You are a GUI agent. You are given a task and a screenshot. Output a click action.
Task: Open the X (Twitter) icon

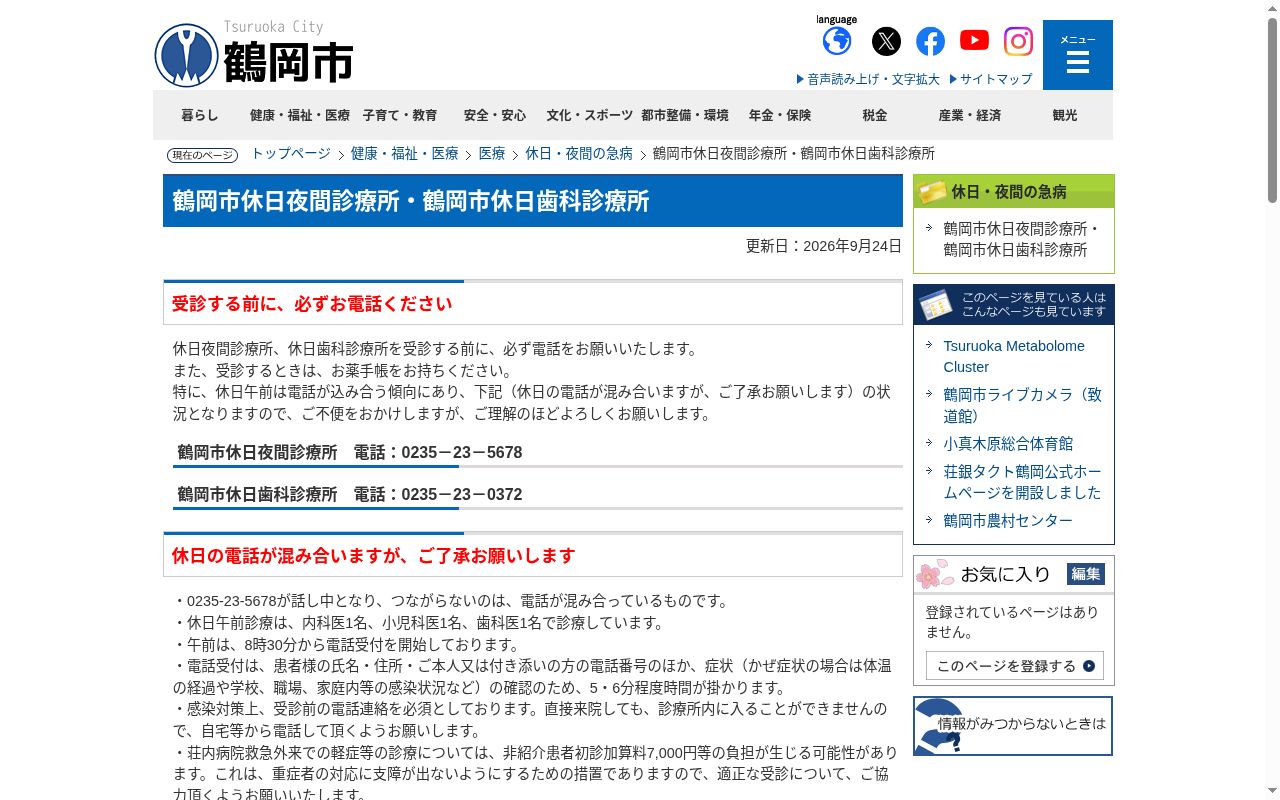886,41
